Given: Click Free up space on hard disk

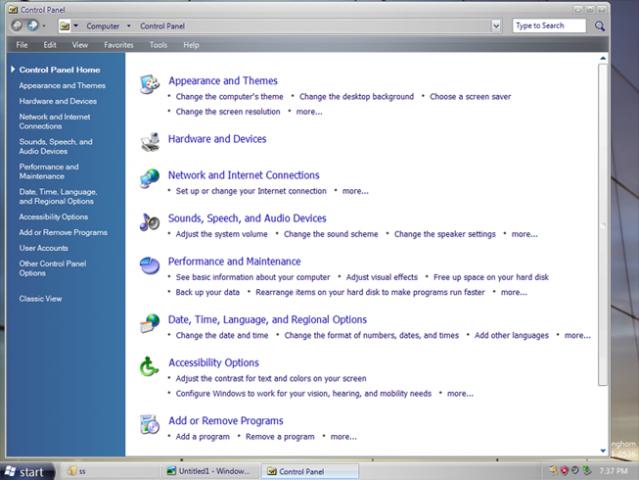Looking at the screenshot, I should pyautogui.click(x=491, y=277).
